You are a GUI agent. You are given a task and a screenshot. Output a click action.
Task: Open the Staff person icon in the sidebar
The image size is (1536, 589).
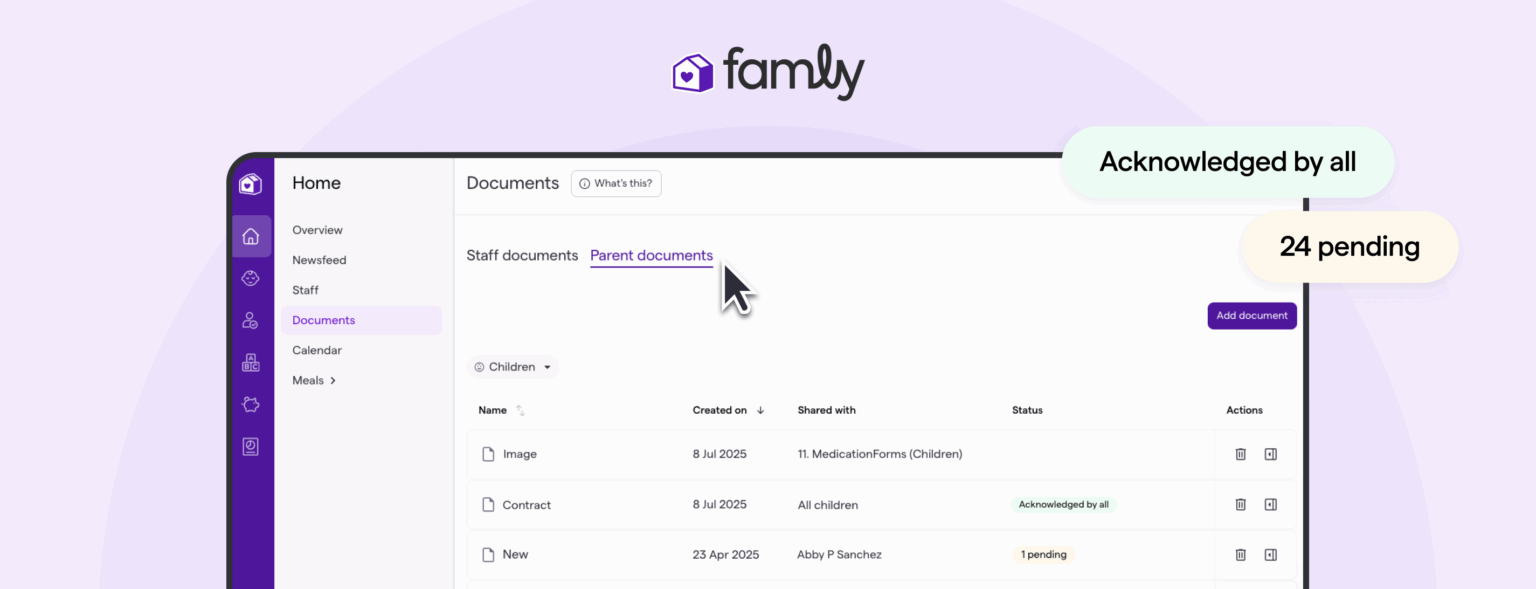point(251,321)
